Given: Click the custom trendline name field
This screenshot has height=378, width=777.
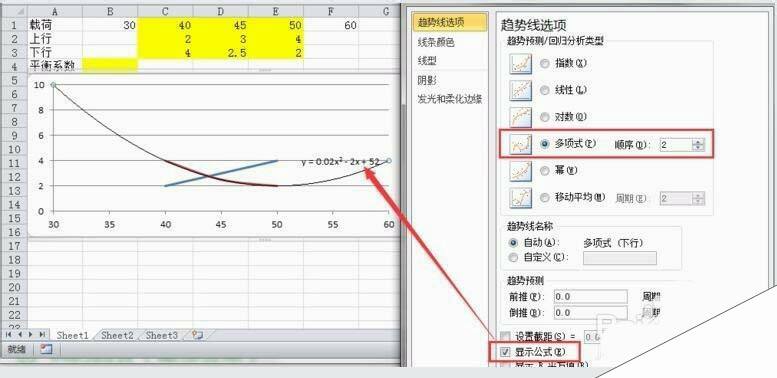Looking at the screenshot, I should [620, 258].
